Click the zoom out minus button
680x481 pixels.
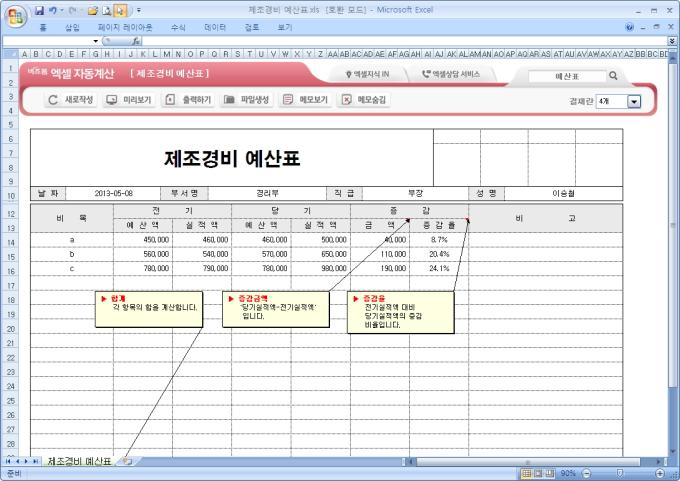[x=586, y=473]
